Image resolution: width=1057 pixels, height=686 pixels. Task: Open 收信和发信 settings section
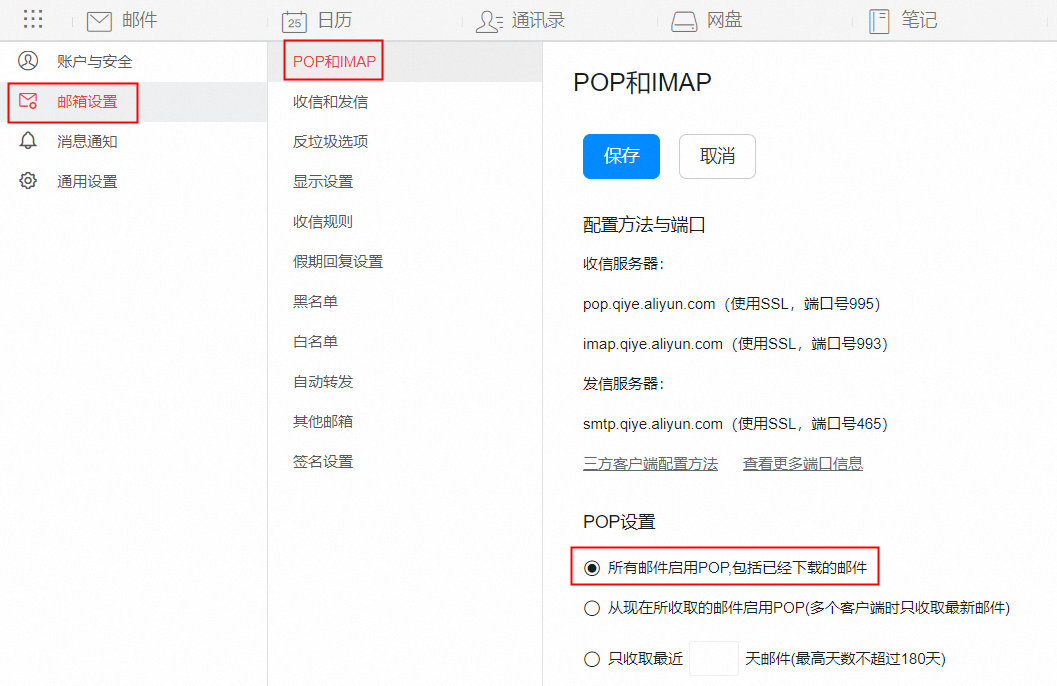[330, 102]
